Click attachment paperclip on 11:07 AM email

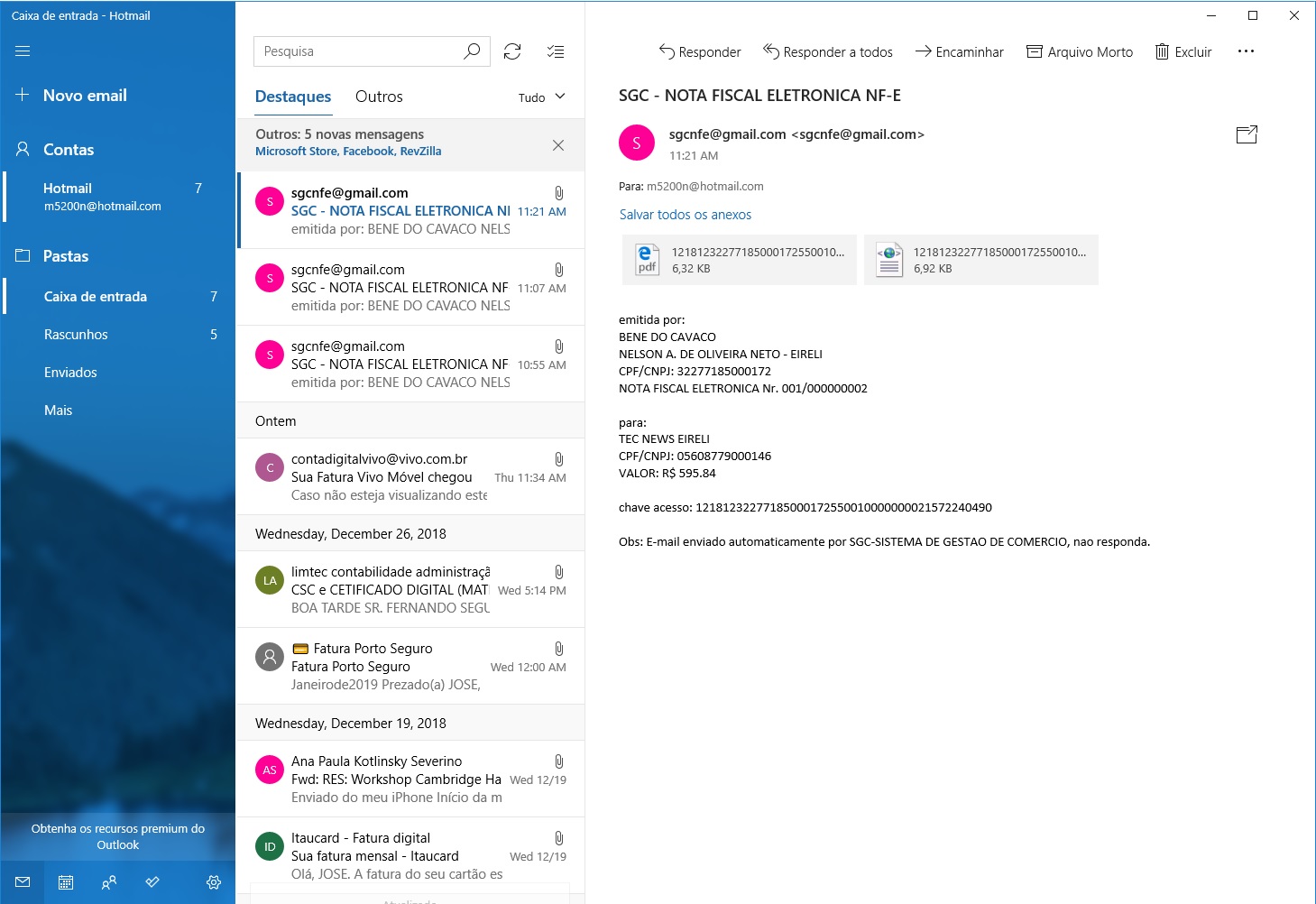point(559,270)
